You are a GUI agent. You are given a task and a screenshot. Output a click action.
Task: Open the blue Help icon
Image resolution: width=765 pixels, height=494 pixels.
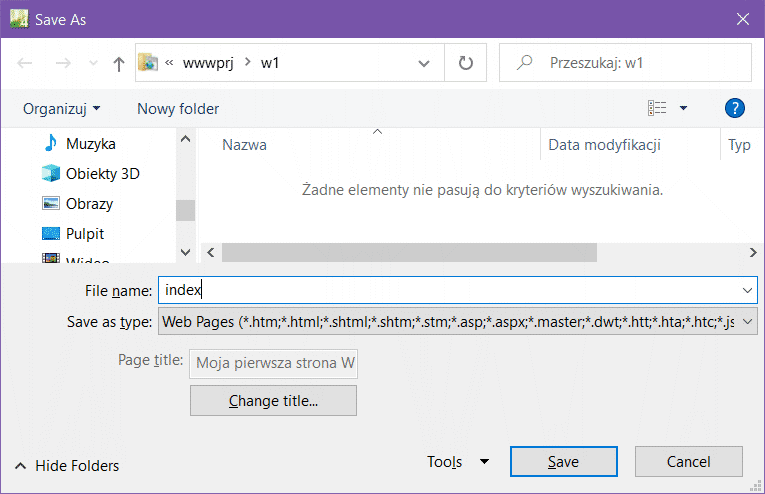coord(735,108)
